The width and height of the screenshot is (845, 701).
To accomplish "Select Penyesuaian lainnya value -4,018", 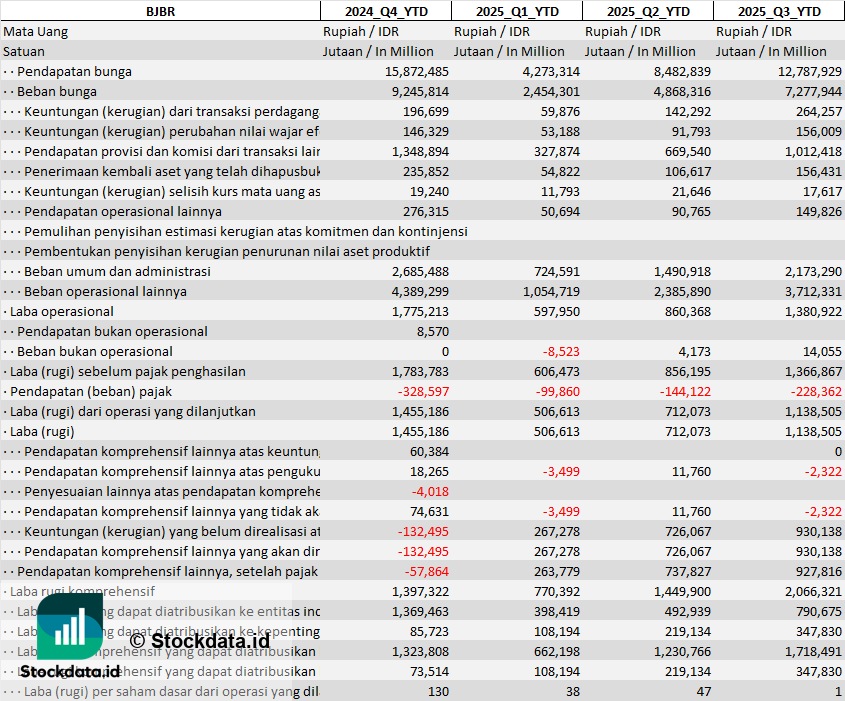I will coord(430,491).
